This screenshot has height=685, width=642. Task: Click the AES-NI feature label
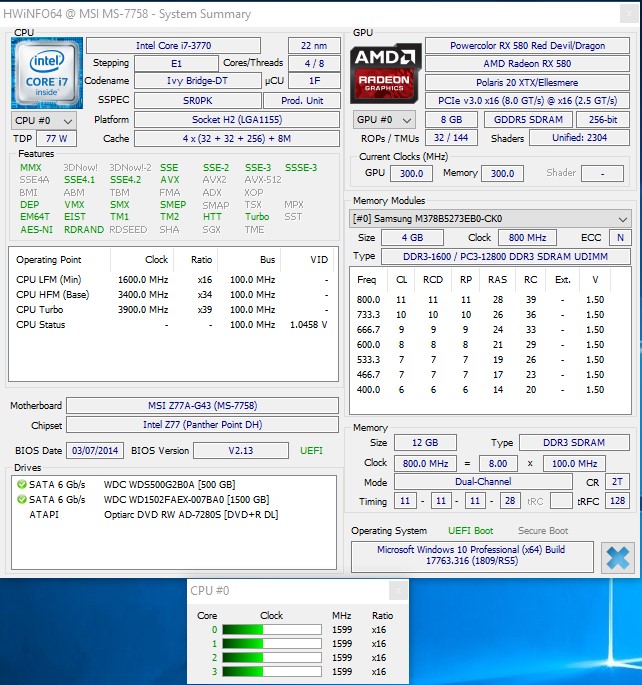pyautogui.click(x=36, y=229)
